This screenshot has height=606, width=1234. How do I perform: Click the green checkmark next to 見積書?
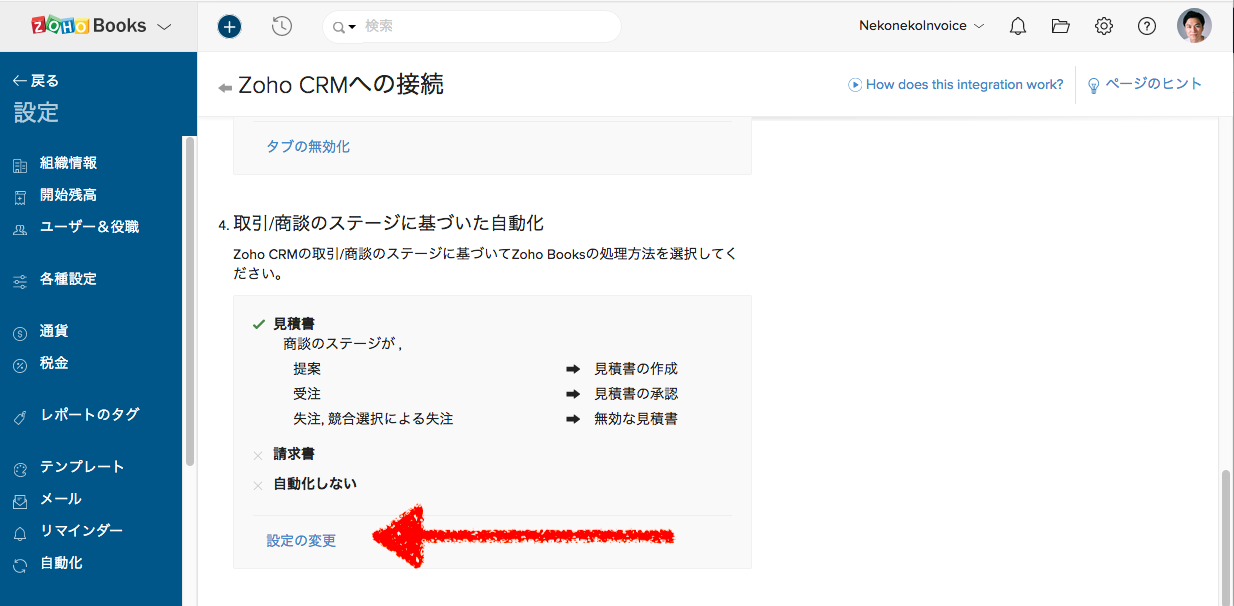tap(258, 324)
